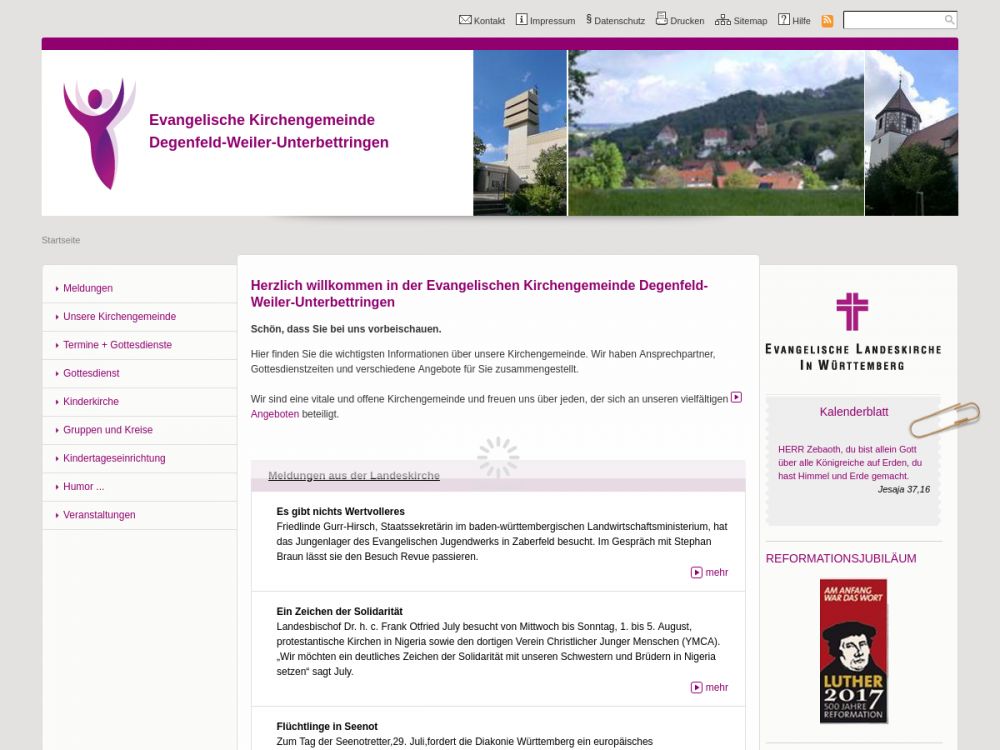This screenshot has height=750, width=1000.
Task: Click the search magnifier icon
Action: (949, 20)
